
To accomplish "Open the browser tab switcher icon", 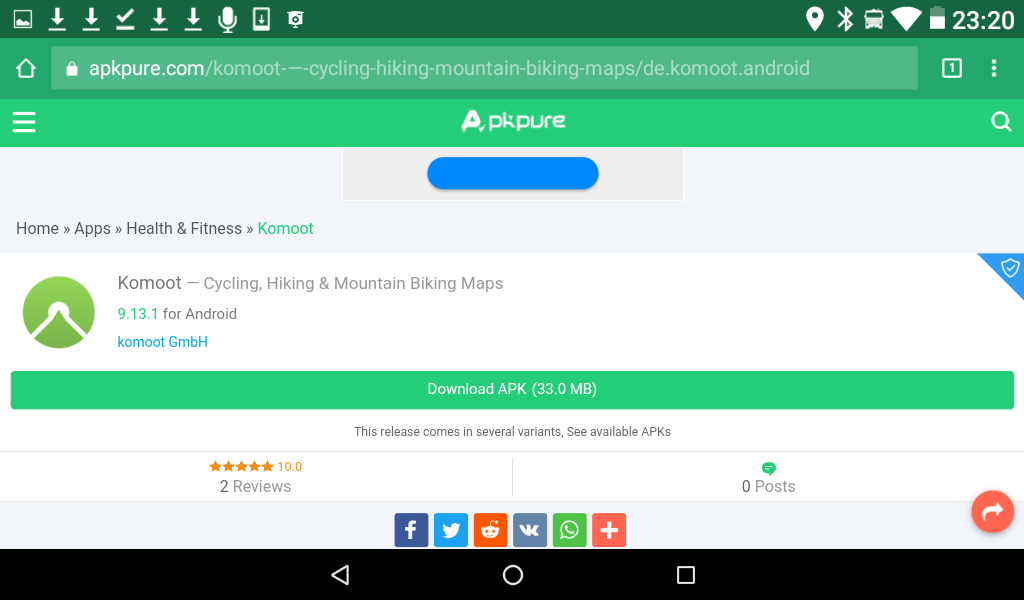I will click(952, 68).
